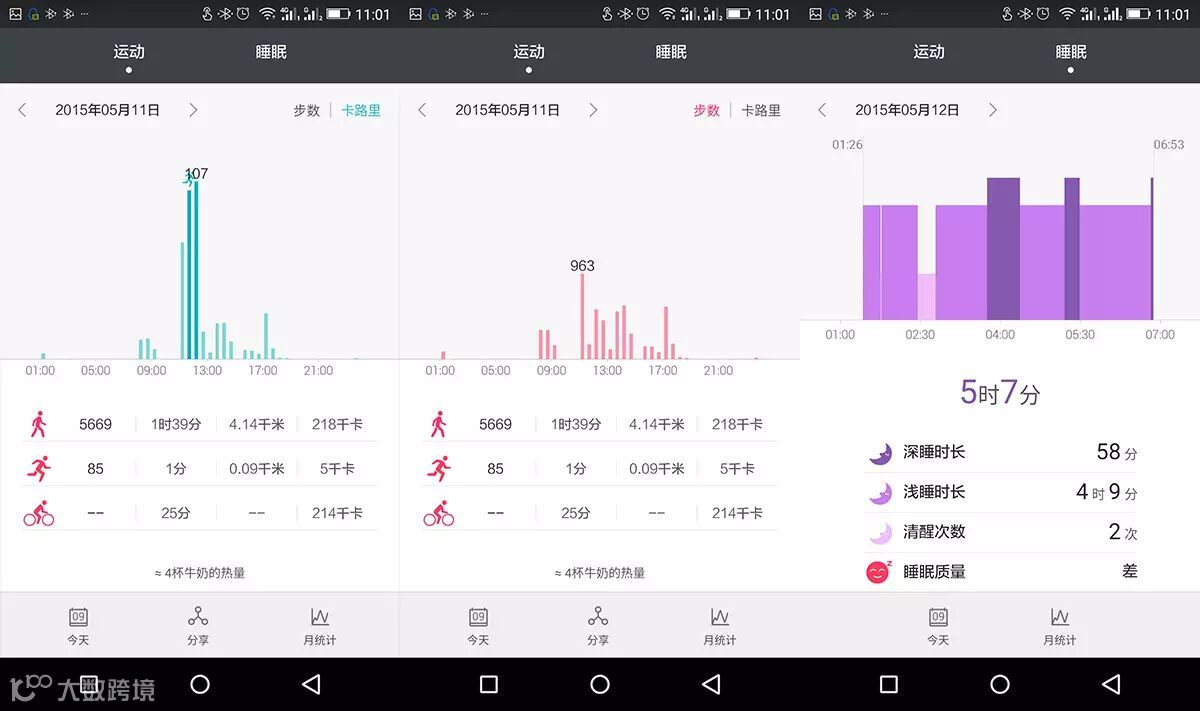1200x711 pixels.
Task: Go to previous day on teal calorie chart screen
Action: coord(22,110)
